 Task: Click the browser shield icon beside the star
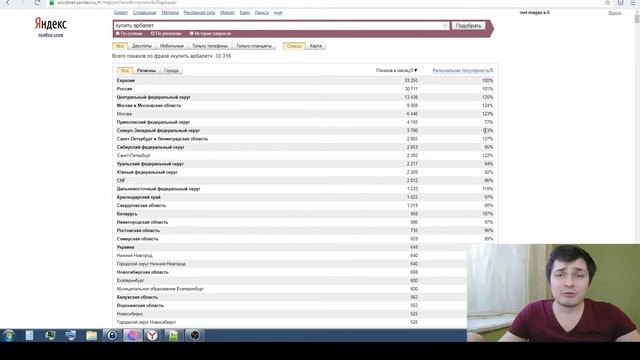click(620, 2)
